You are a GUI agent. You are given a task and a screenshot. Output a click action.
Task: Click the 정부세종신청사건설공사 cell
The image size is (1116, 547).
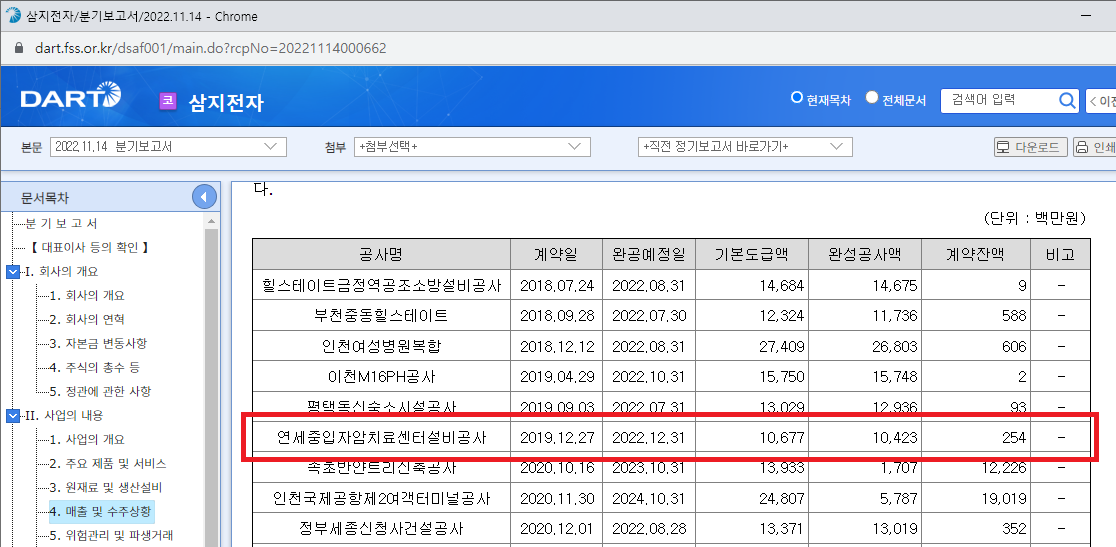pyautogui.click(x=381, y=529)
